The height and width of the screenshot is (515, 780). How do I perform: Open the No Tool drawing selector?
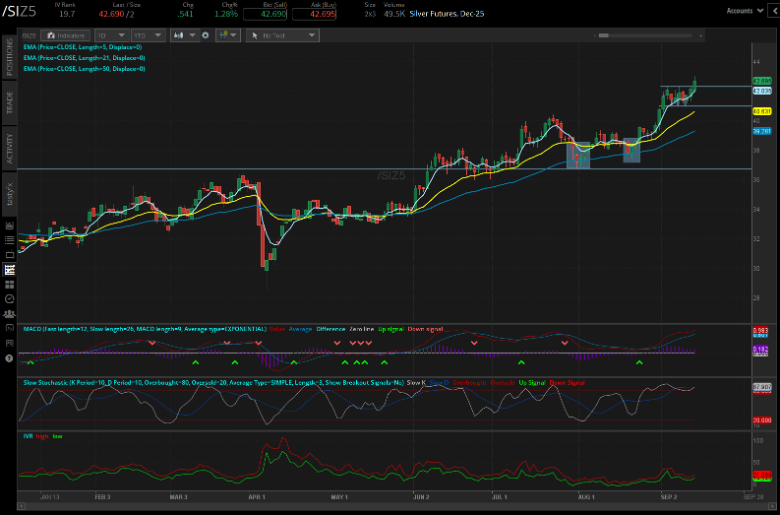coord(282,35)
